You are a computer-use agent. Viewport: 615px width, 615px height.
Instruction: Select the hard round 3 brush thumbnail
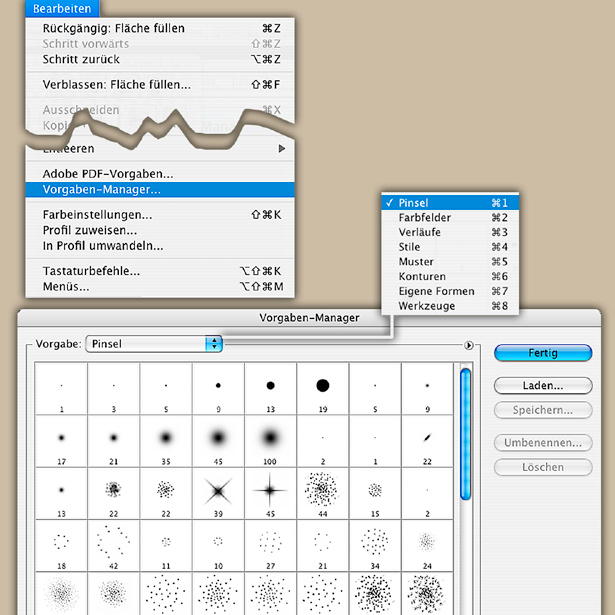pos(114,388)
